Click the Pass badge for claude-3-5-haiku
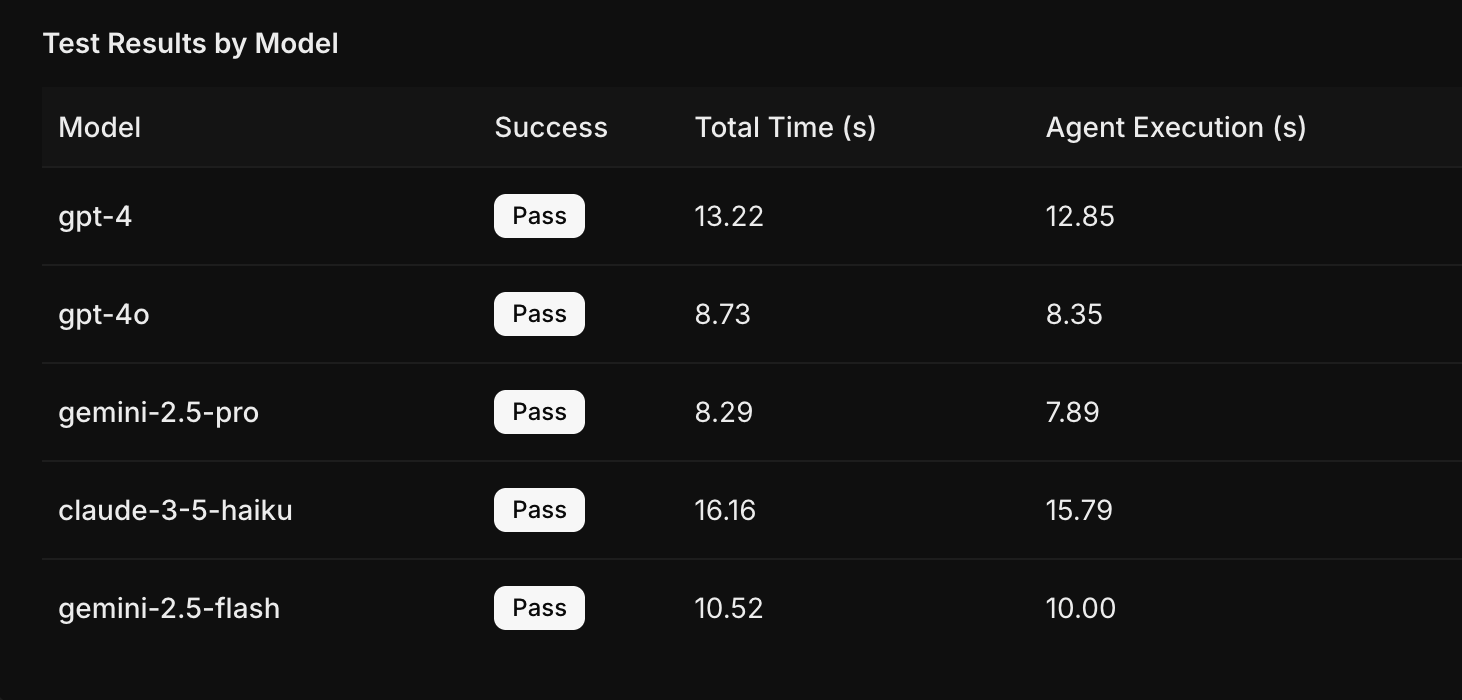Screen dimensions: 1462x700 point(539,510)
